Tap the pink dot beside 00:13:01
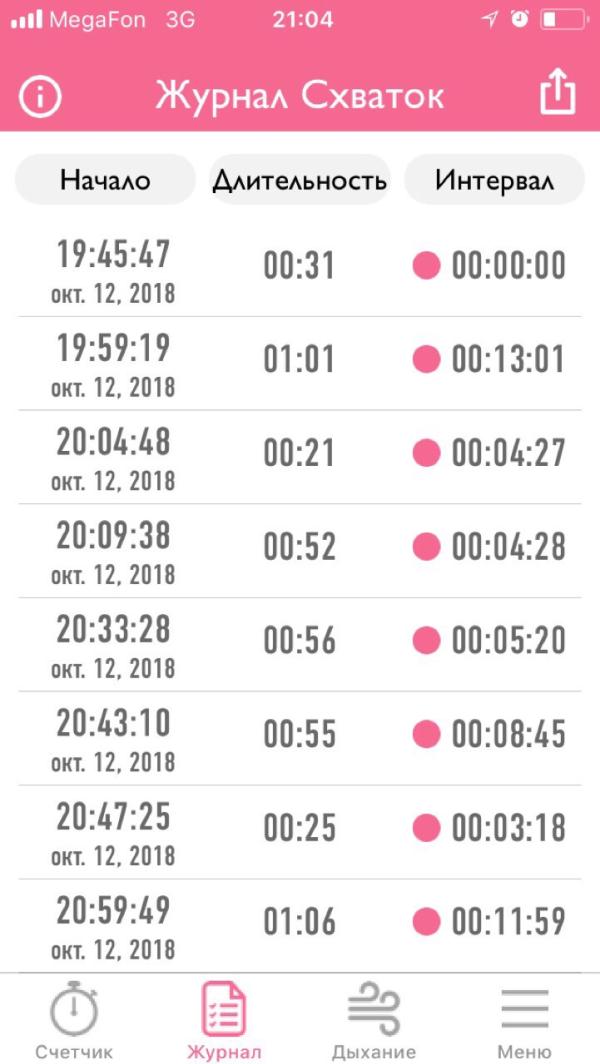 coord(426,358)
